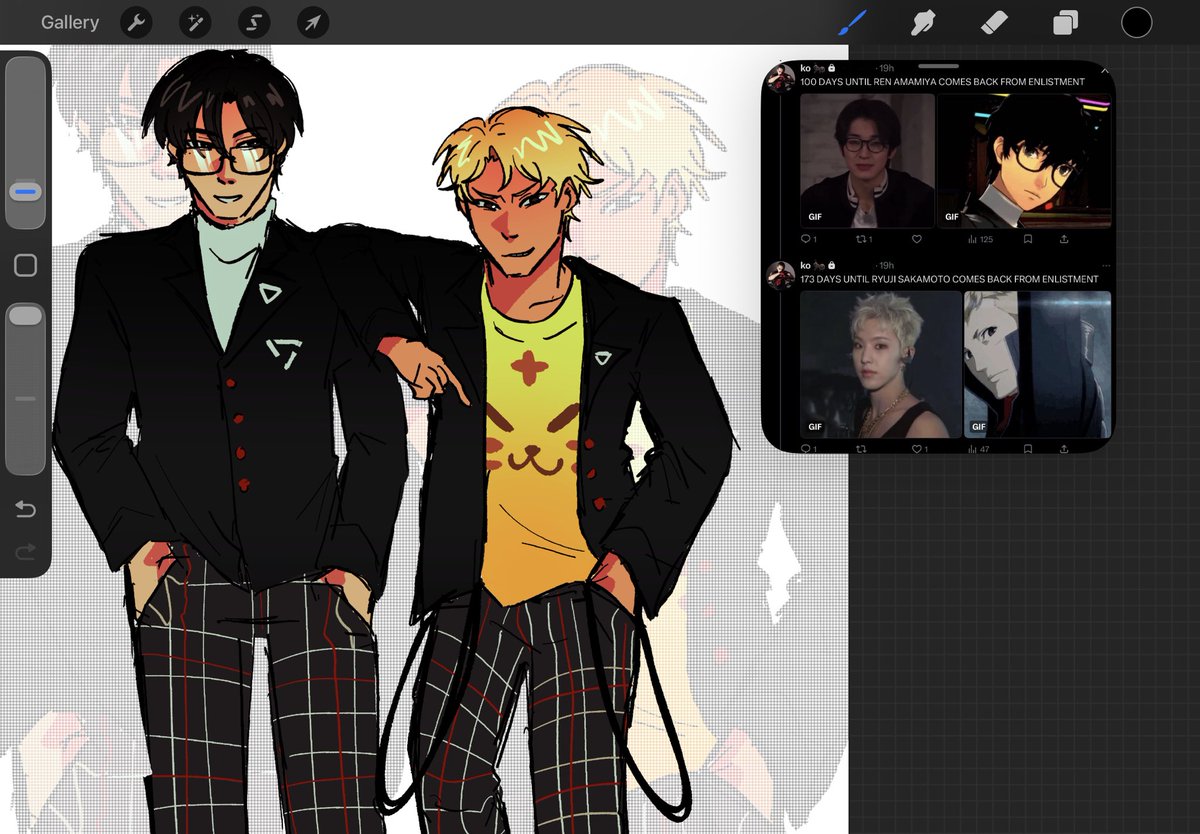The width and height of the screenshot is (1200, 834).
Task: Retweet the Ryuji Sakamoto tweet
Action: click(x=861, y=449)
